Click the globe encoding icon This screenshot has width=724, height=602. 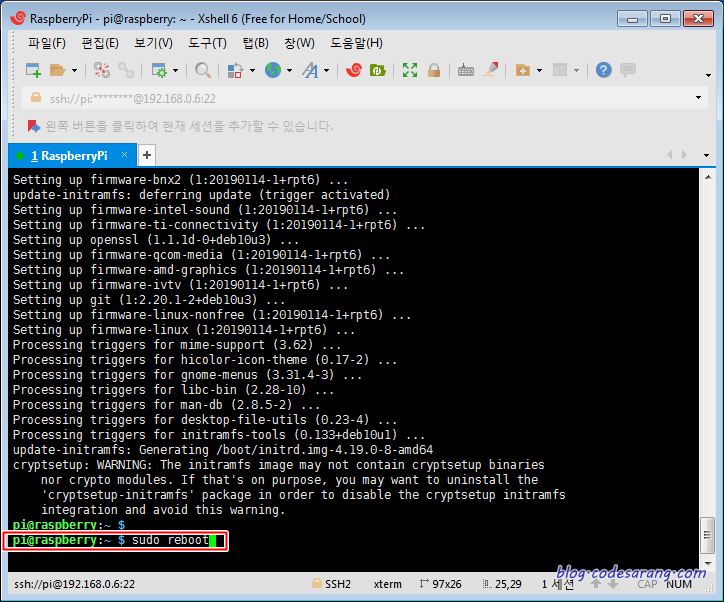[x=273, y=70]
